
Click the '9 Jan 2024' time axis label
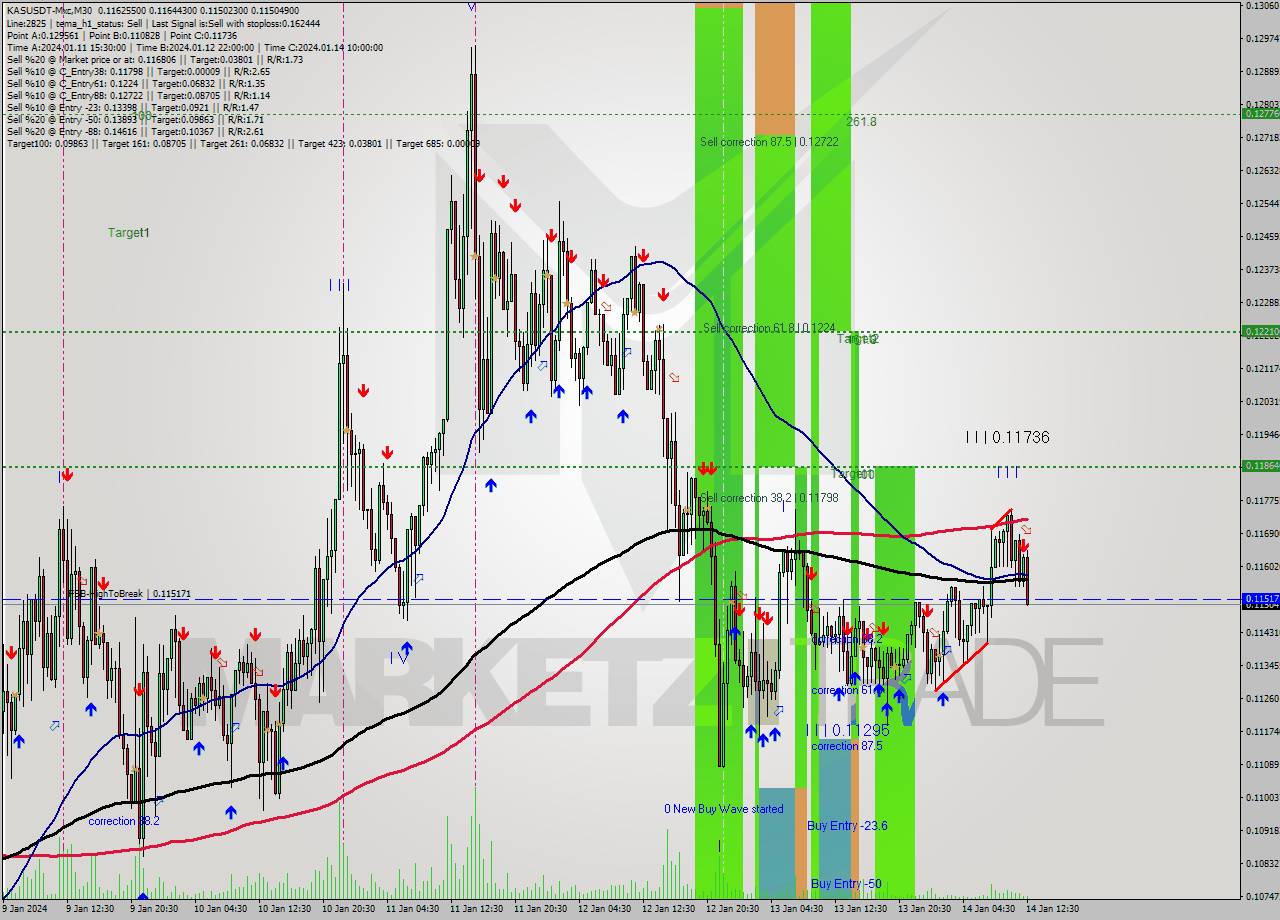click(x=26, y=909)
